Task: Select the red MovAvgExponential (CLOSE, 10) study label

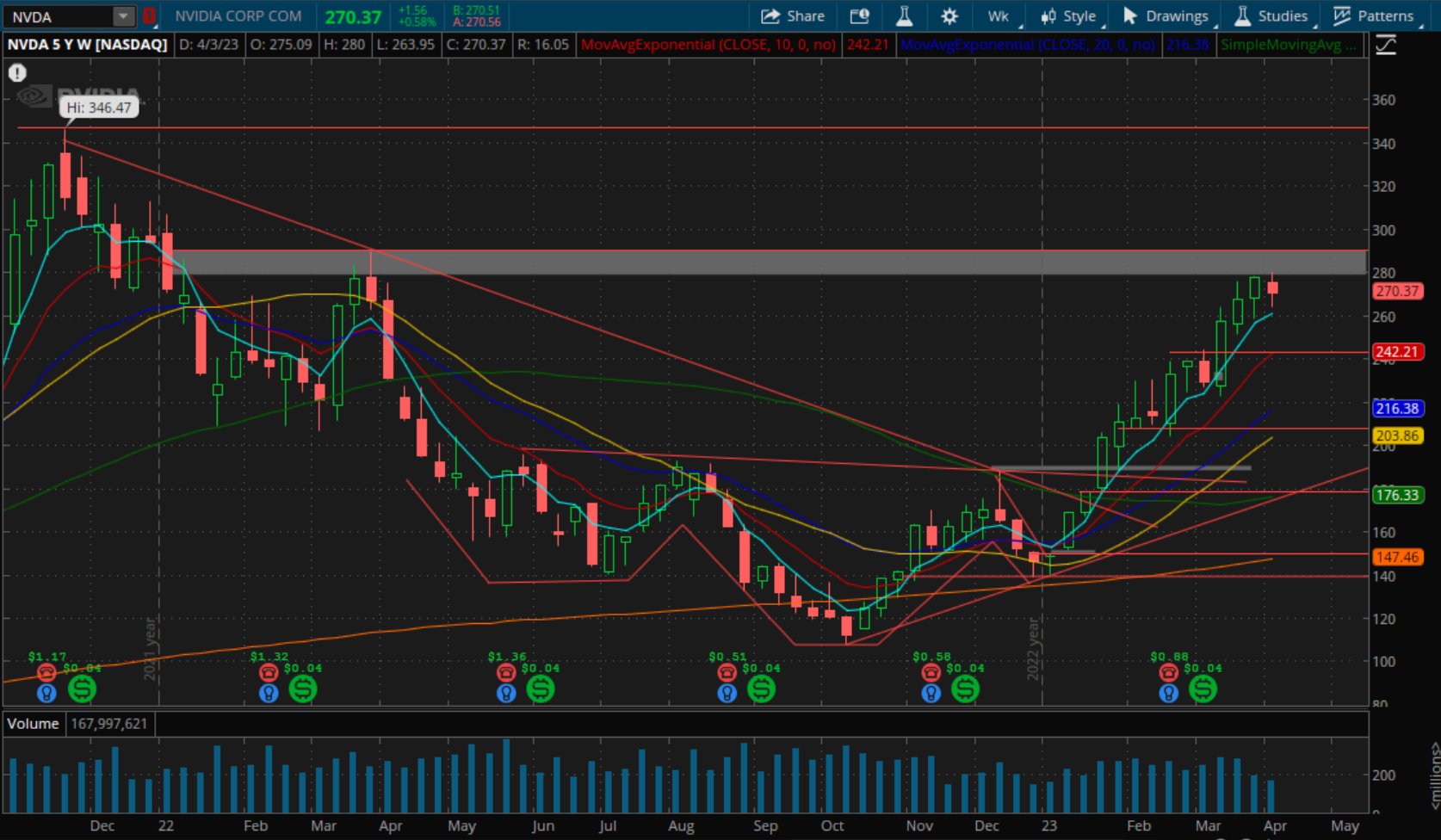Action: (708, 45)
